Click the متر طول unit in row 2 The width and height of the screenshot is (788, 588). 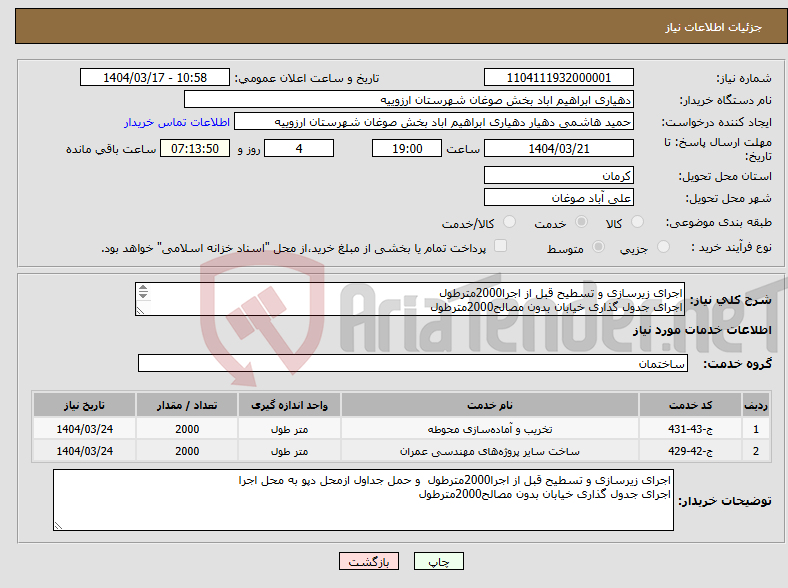coord(289,451)
